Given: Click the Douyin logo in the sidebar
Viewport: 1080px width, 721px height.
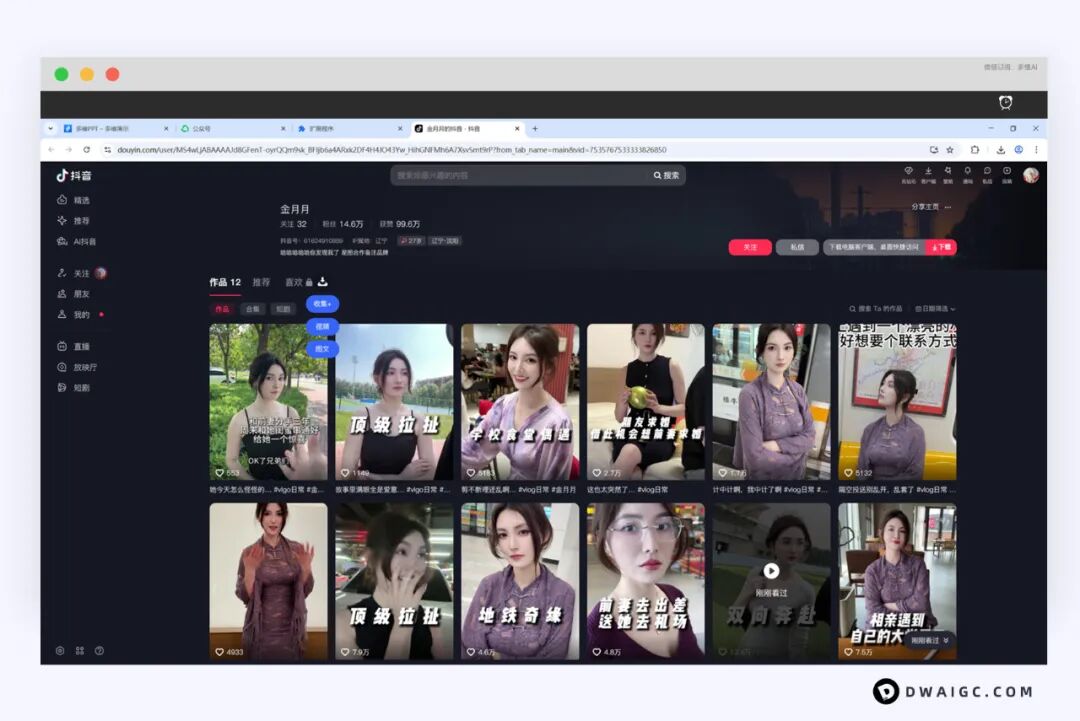Looking at the screenshot, I should tap(74, 175).
